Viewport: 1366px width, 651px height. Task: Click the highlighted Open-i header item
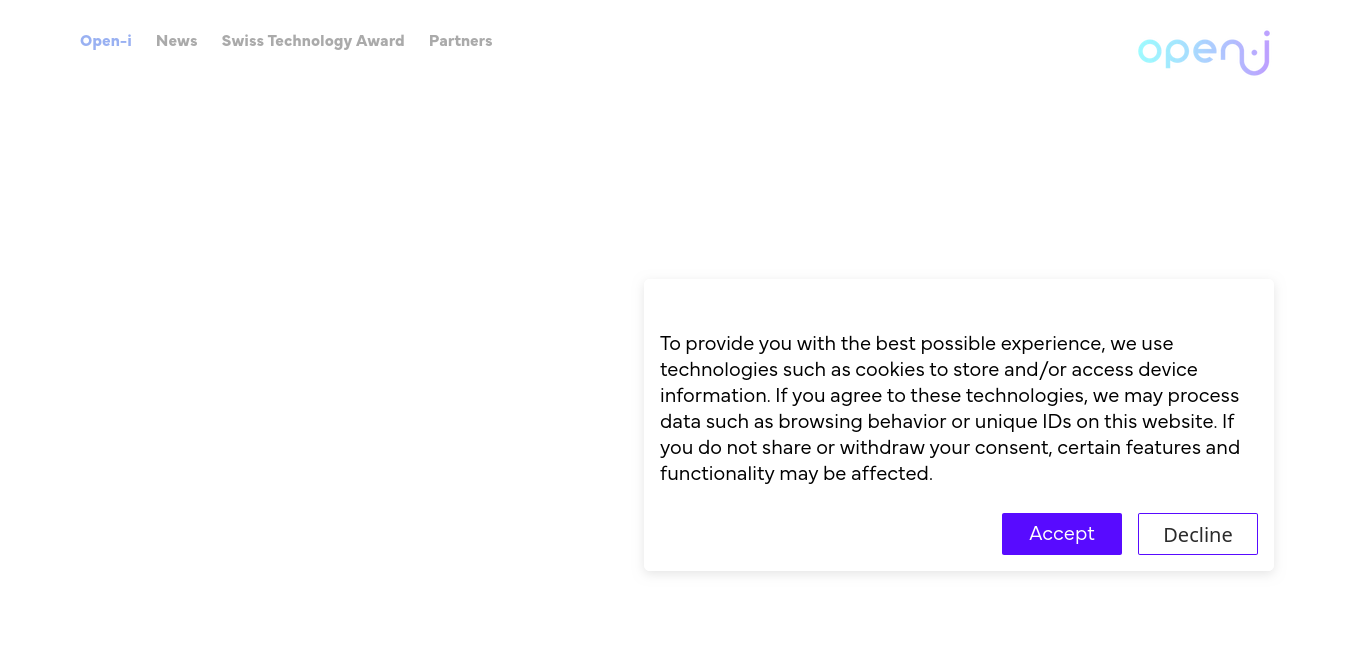tap(106, 41)
